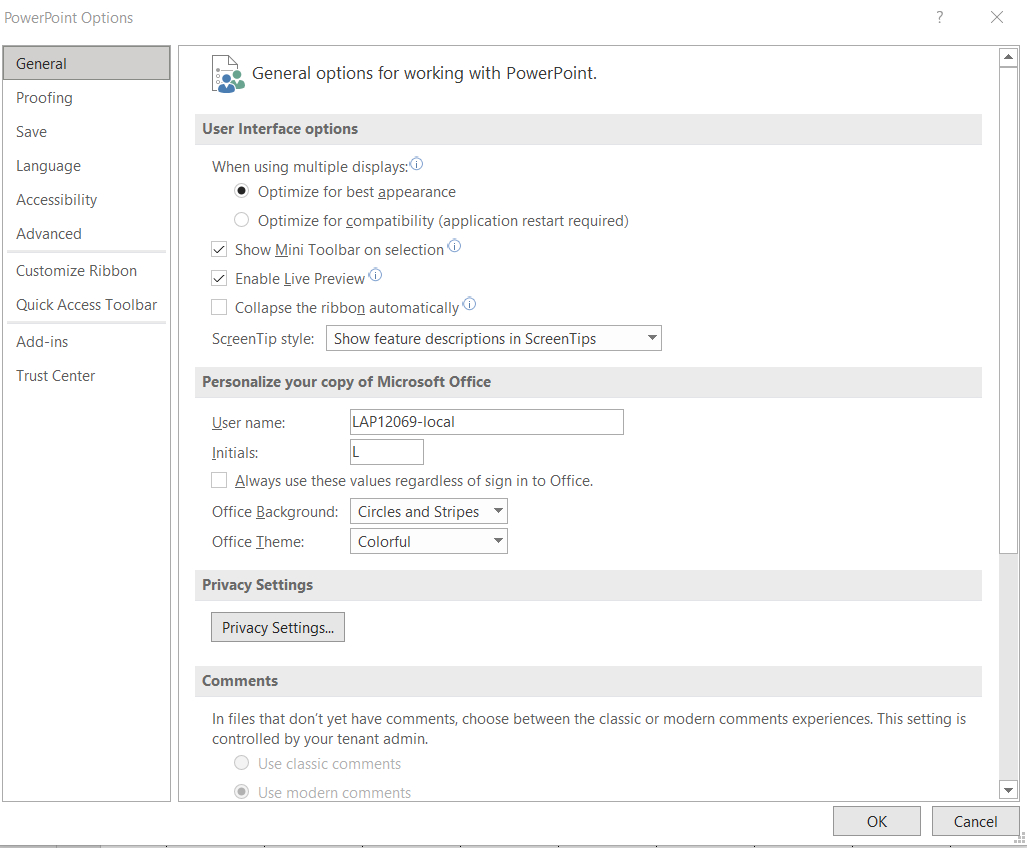Click the Office Background label

275,511
